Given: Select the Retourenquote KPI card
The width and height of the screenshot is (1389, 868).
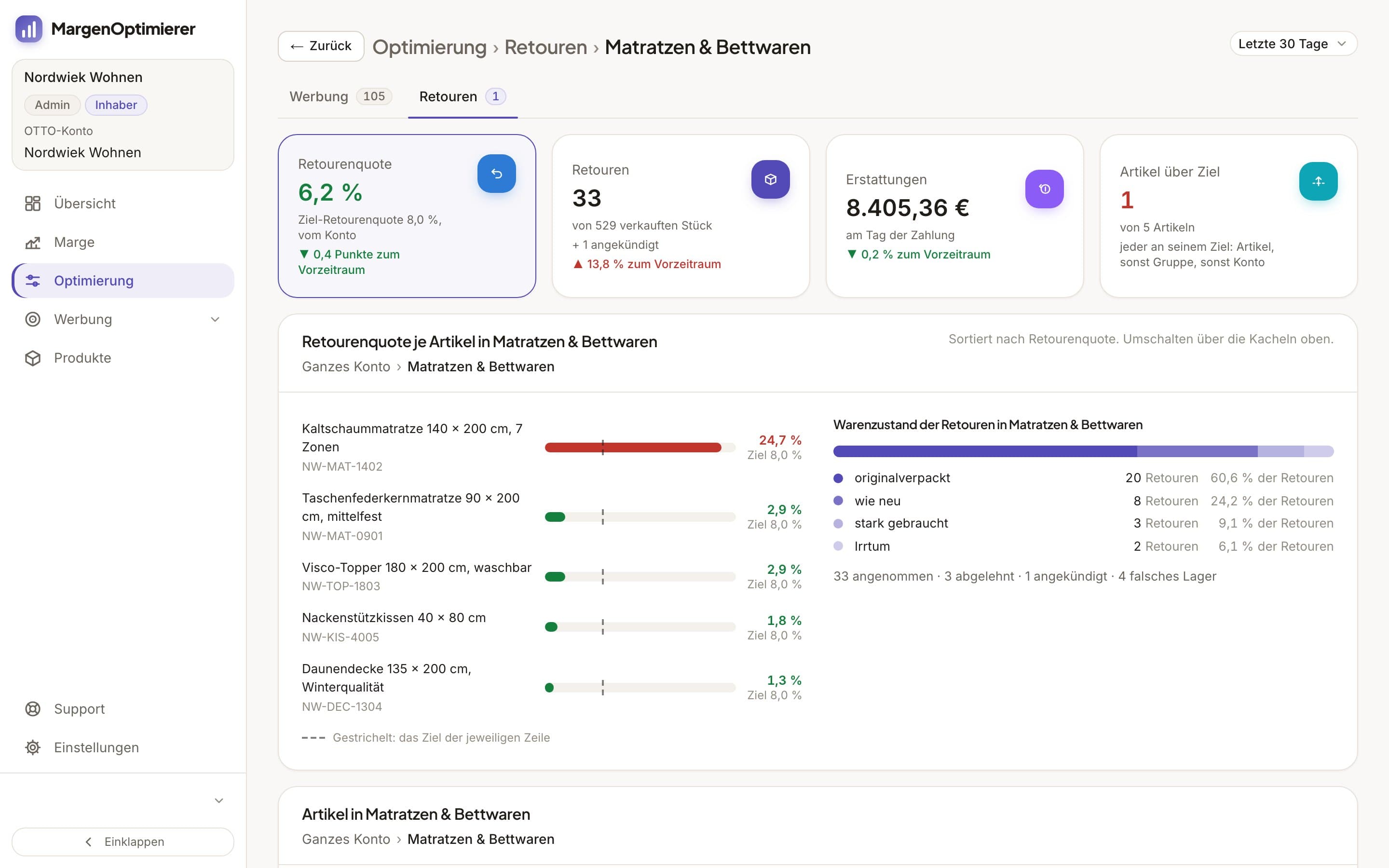Looking at the screenshot, I should click(x=407, y=216).
